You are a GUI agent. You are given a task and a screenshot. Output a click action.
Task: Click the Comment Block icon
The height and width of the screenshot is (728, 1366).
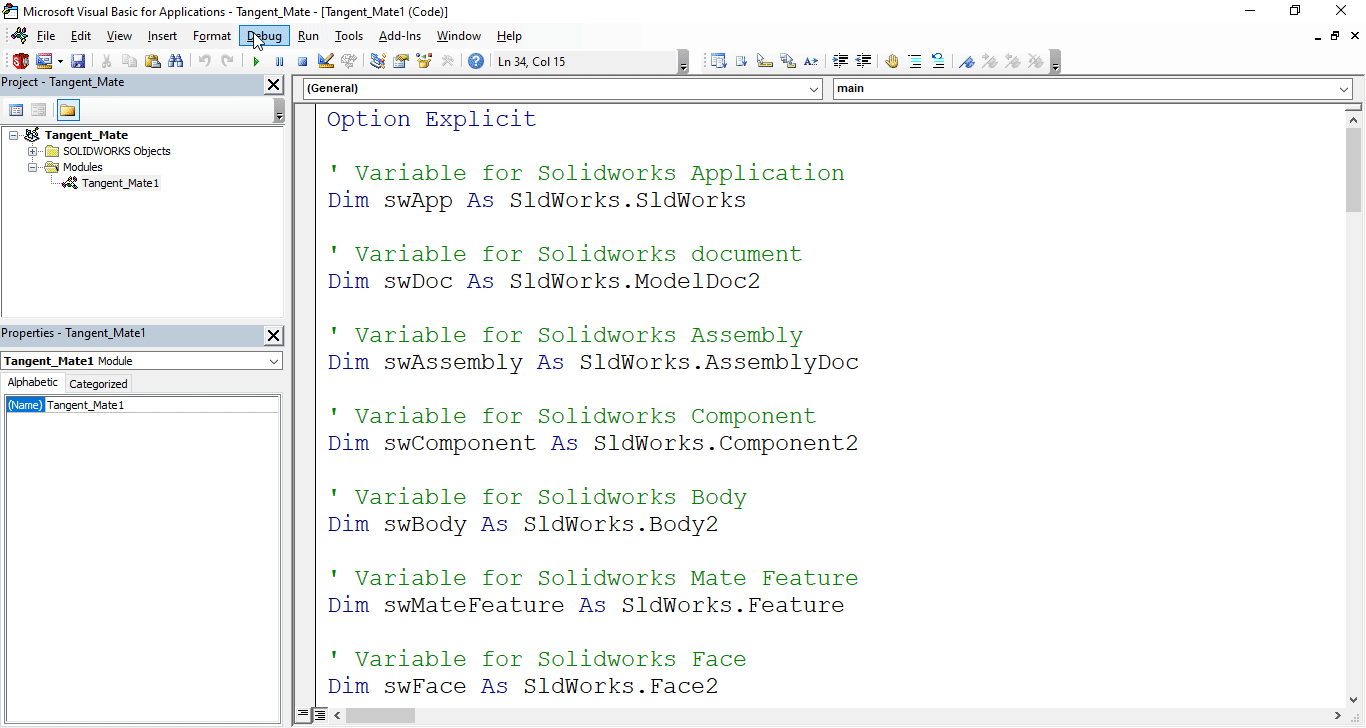coord(915,61)
